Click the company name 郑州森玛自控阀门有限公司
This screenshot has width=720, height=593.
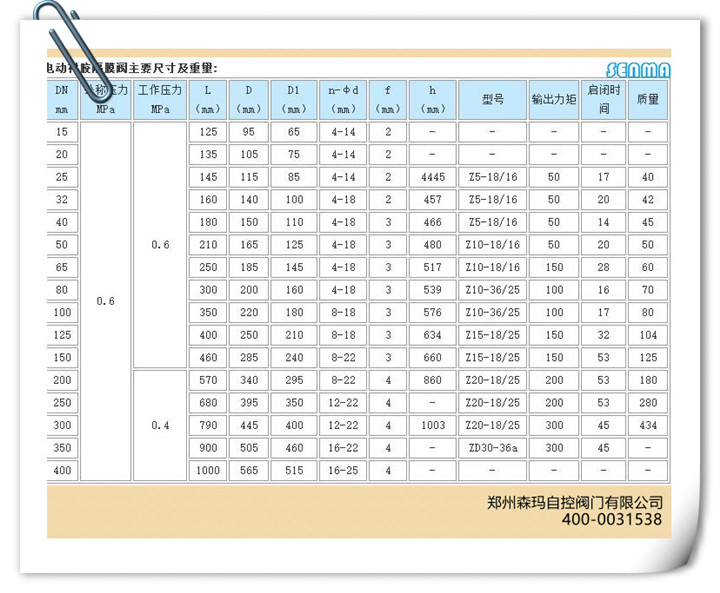[x=575, y=503]
